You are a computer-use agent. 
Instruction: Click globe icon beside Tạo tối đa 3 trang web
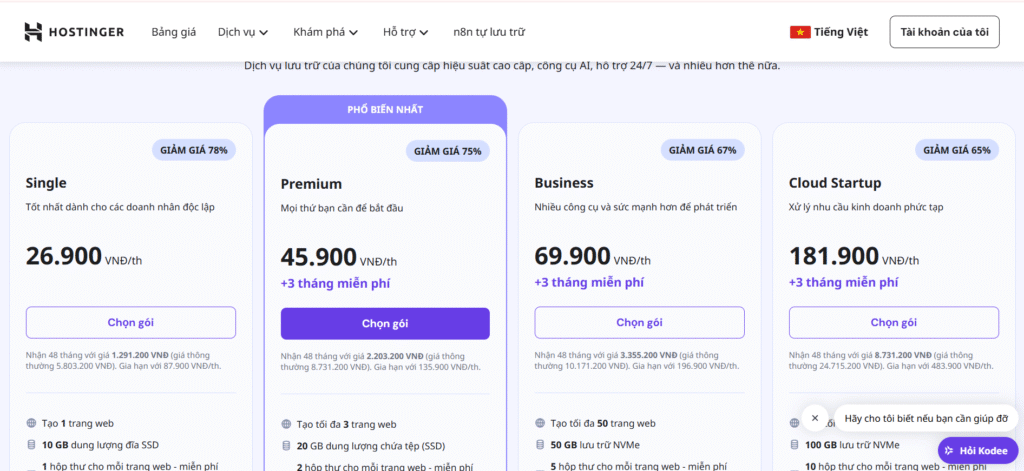(286, 424)
